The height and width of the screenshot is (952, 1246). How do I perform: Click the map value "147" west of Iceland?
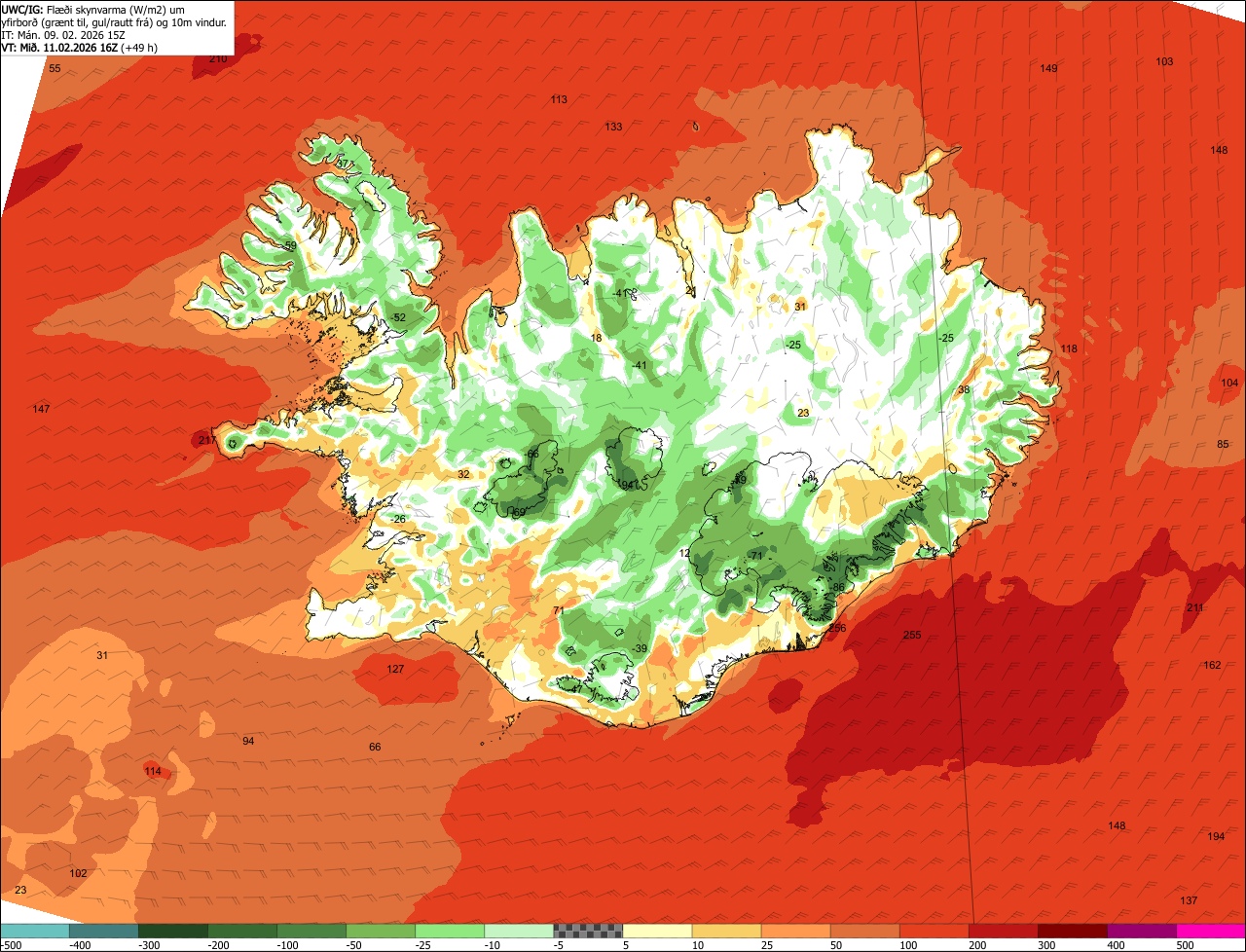coord(41,409)
